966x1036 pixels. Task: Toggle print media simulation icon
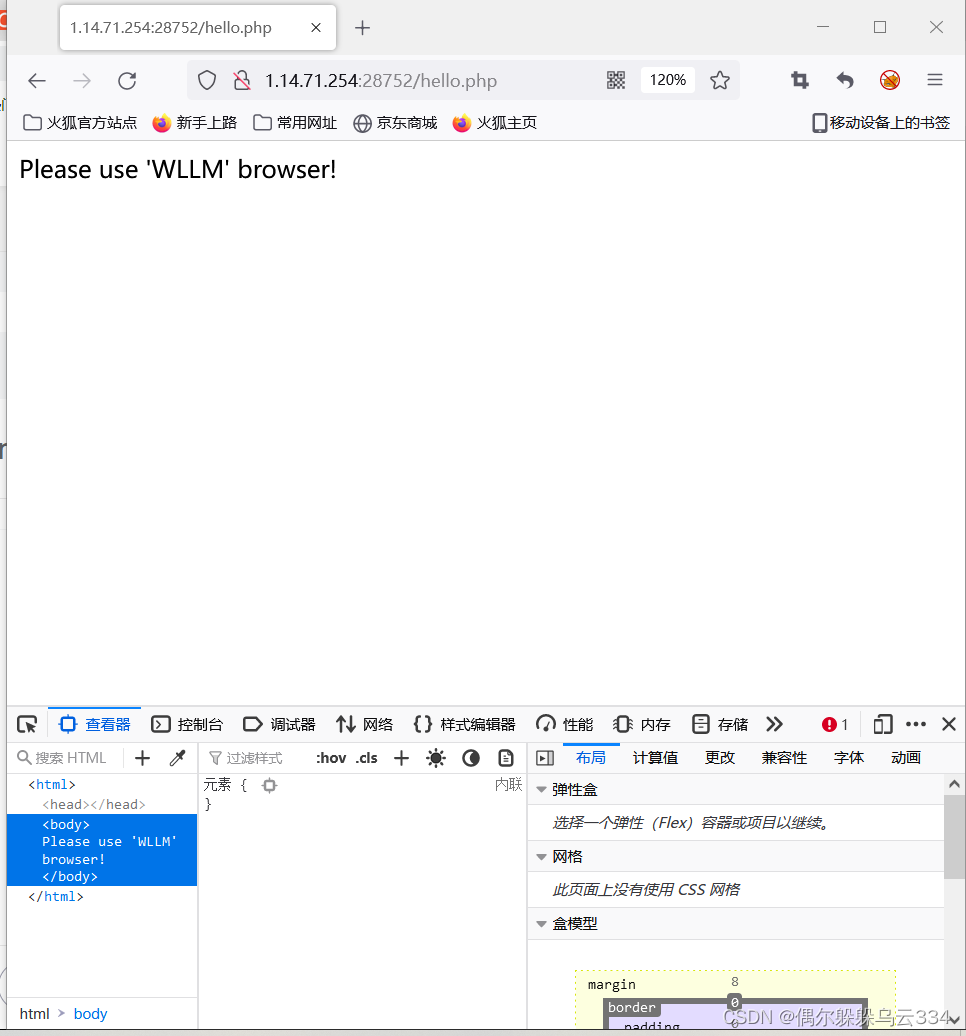click(x=506, y=757)
